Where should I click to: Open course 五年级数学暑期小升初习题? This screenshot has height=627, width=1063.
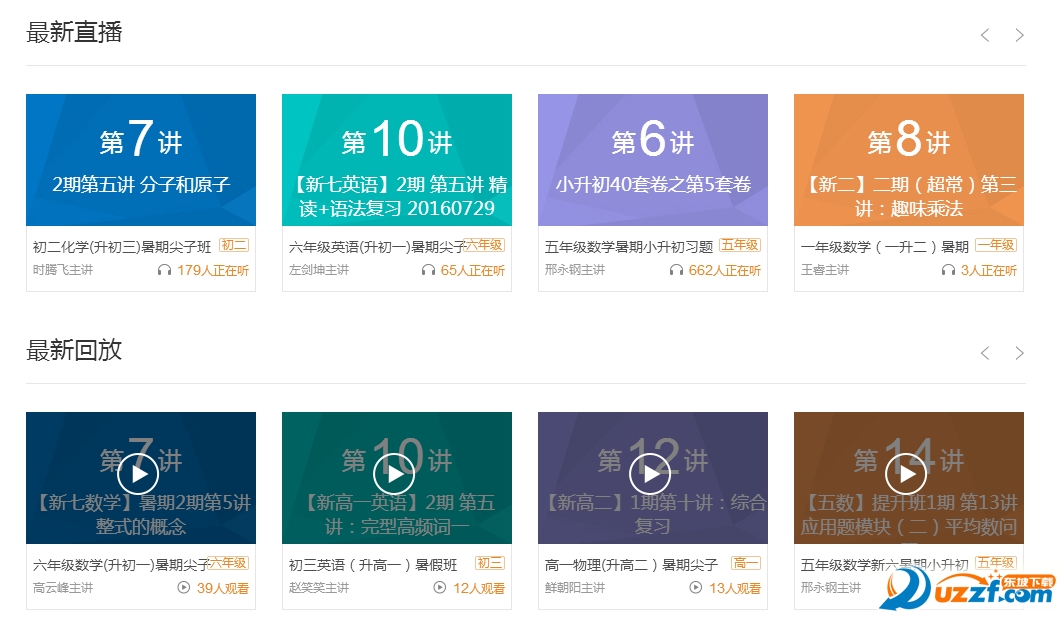(x=629, y=247)
